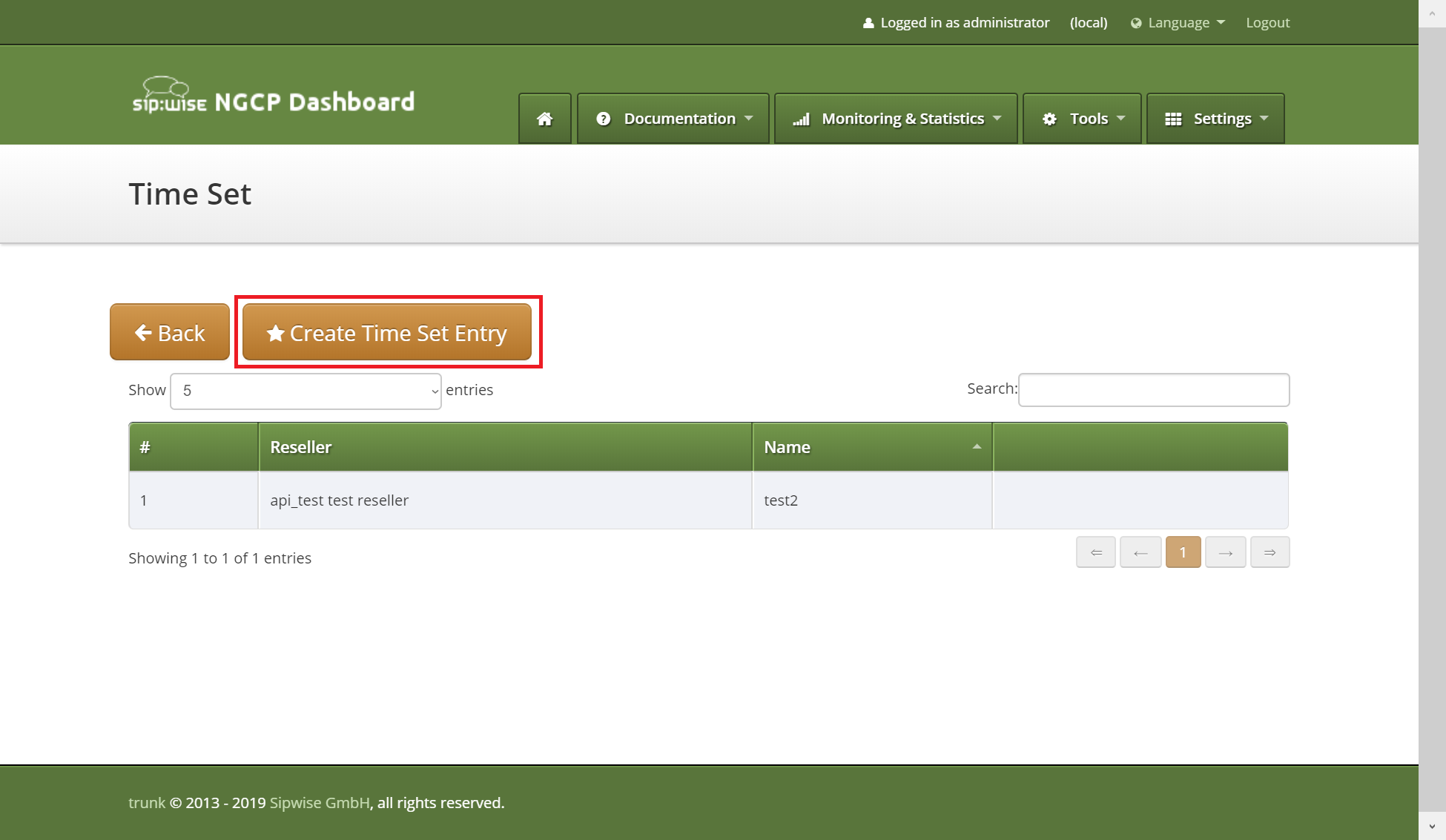
Task: Click the Logout link
Action: [x=1267, y=23]
